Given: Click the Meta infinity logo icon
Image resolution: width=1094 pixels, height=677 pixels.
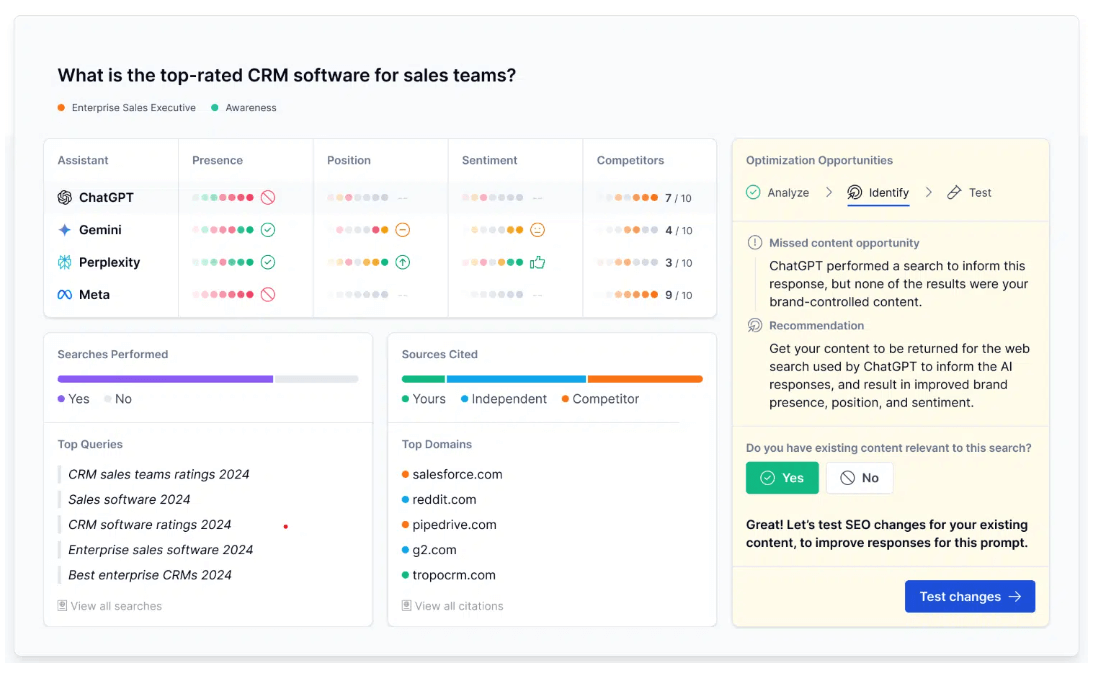Looking at the screenshot, I should [x=65, y=295].
